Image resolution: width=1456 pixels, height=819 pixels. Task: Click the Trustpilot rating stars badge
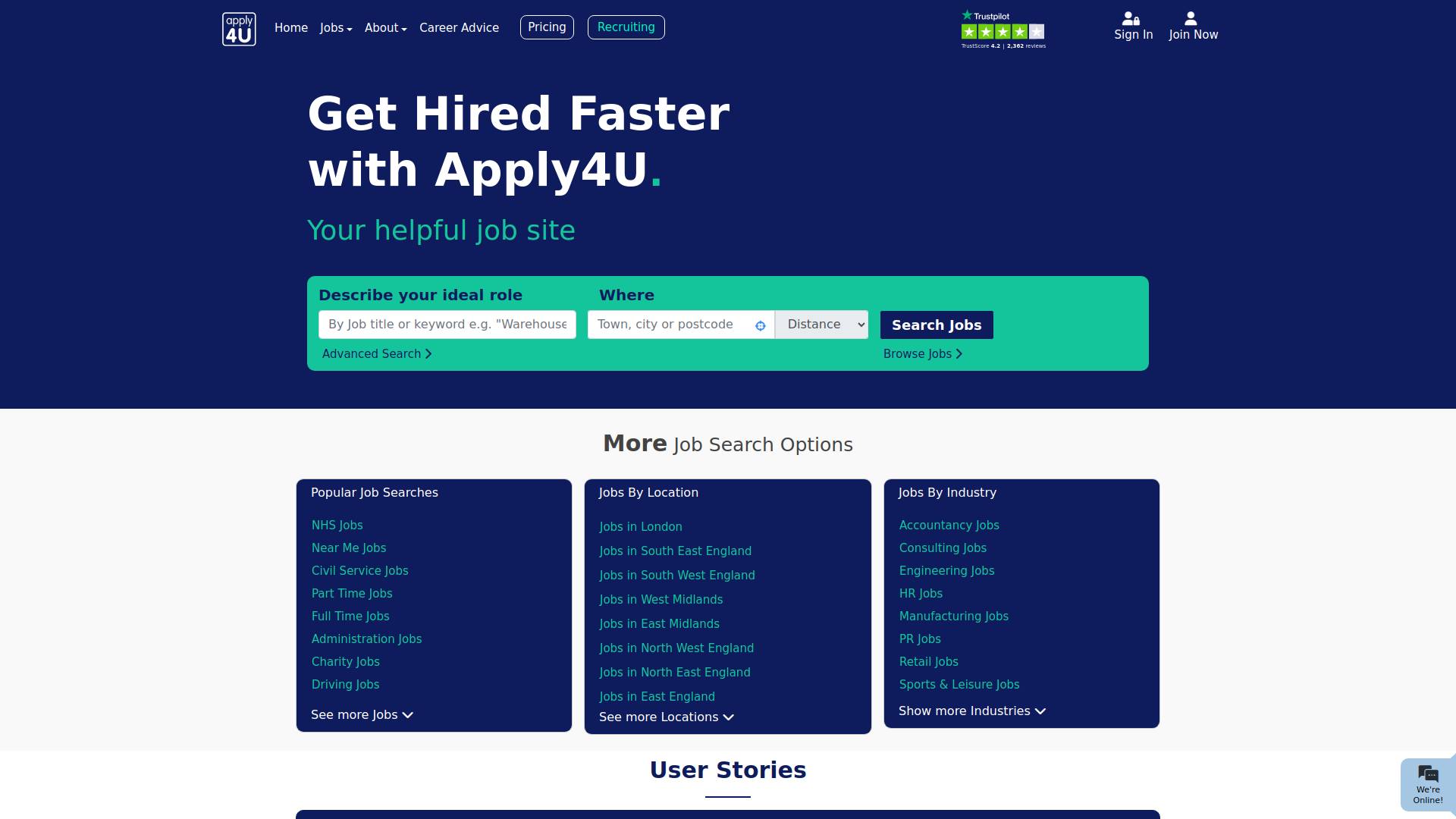point(1003,31)
